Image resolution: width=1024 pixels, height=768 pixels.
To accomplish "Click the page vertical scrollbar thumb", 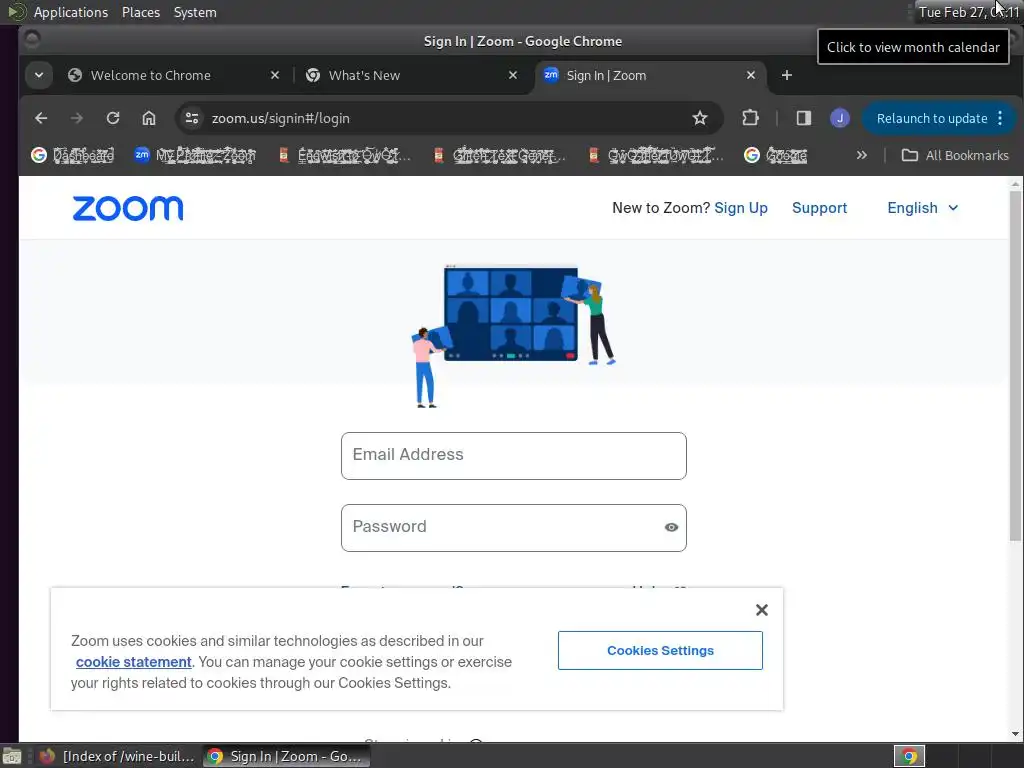I will [x=1015, y=366].
